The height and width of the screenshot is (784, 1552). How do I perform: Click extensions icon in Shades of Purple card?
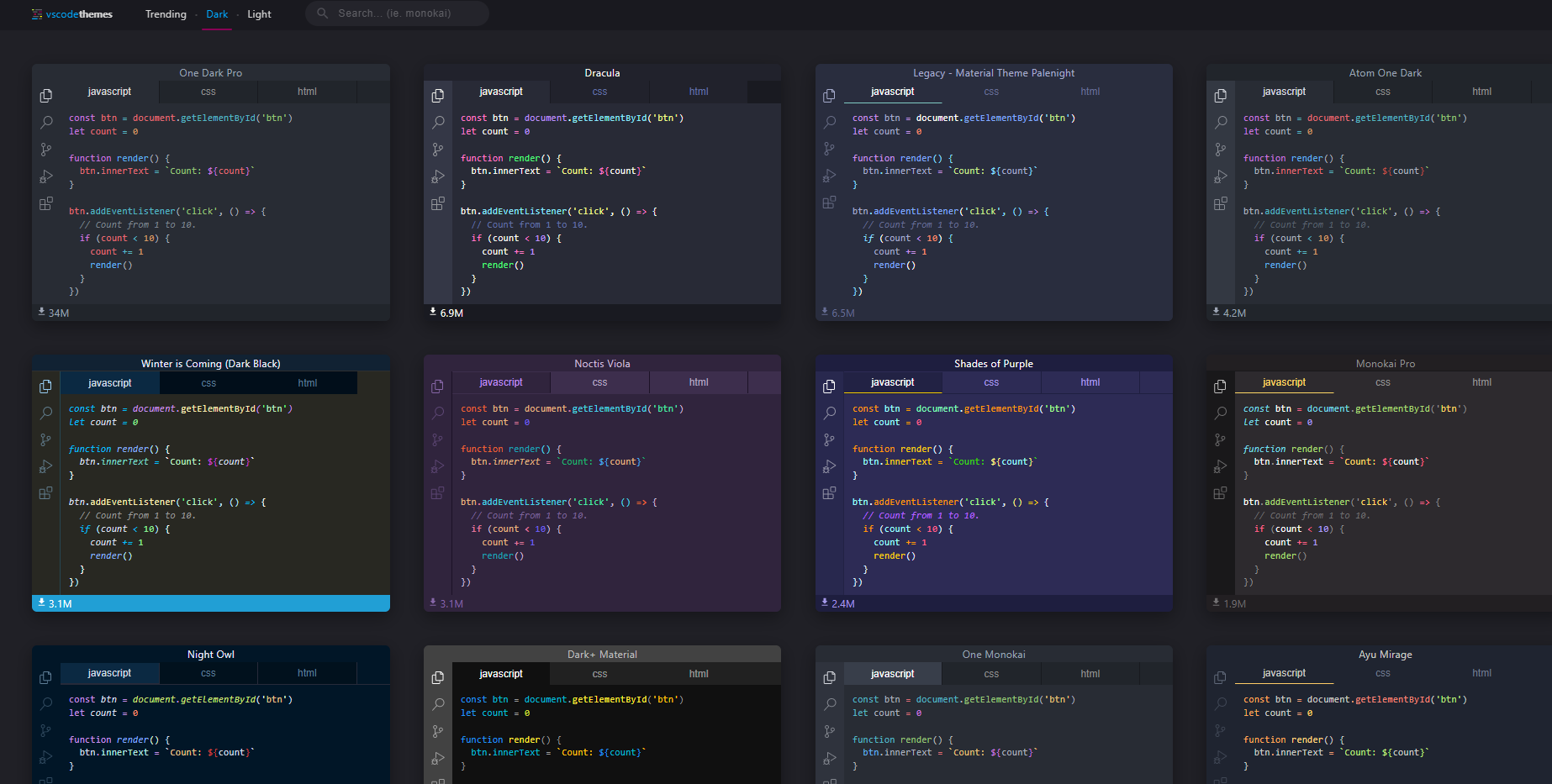[x=829, y=493]
